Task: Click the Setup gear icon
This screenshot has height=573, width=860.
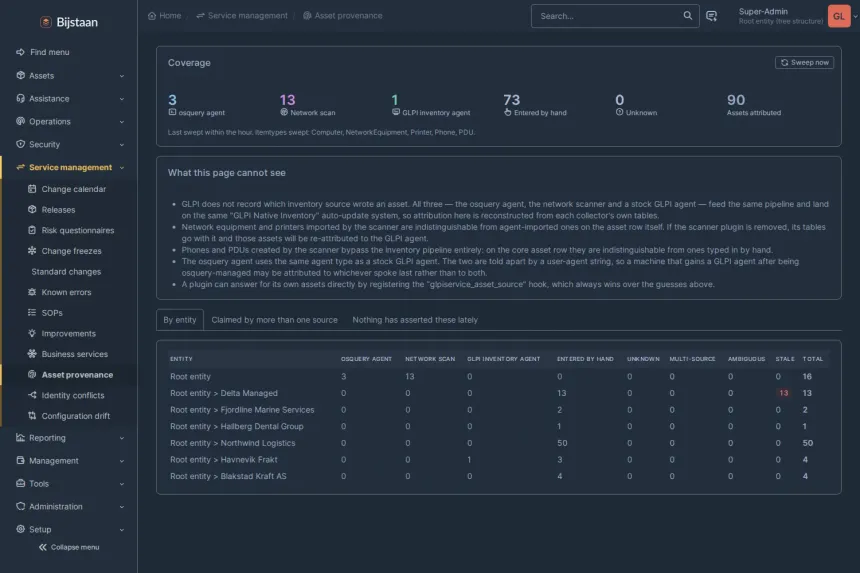Action: coord(21,529)
